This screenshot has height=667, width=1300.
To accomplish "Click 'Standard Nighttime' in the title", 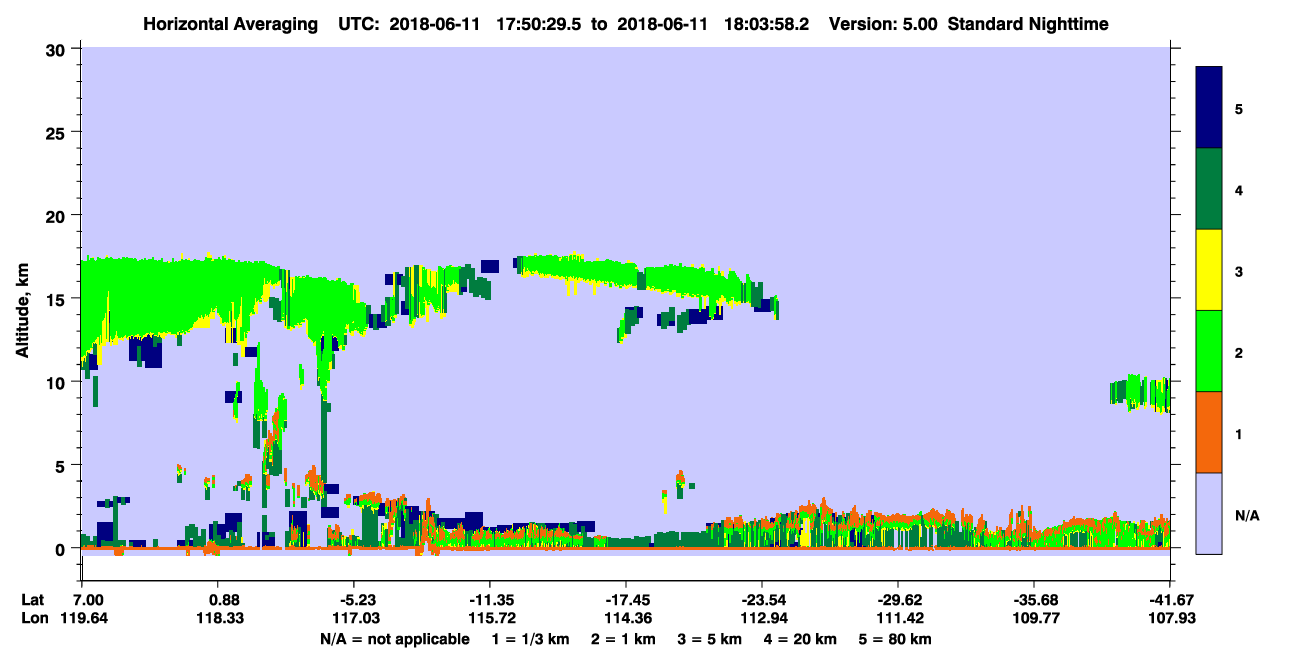I will click(x=1029, y=24).
